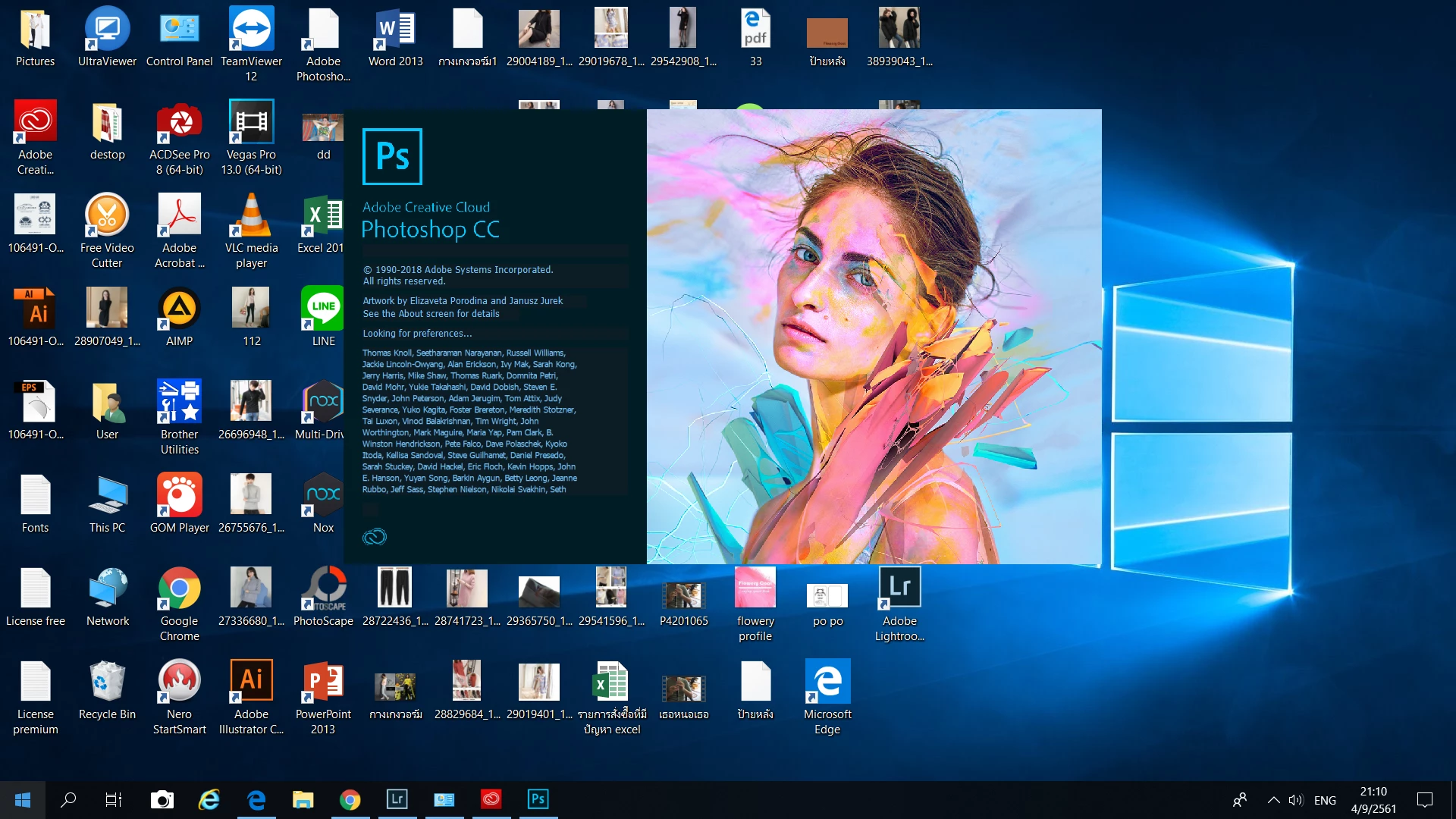Open the volume control speaker icon
This screenshot has width=1456, height=819.
[1295, 800]
